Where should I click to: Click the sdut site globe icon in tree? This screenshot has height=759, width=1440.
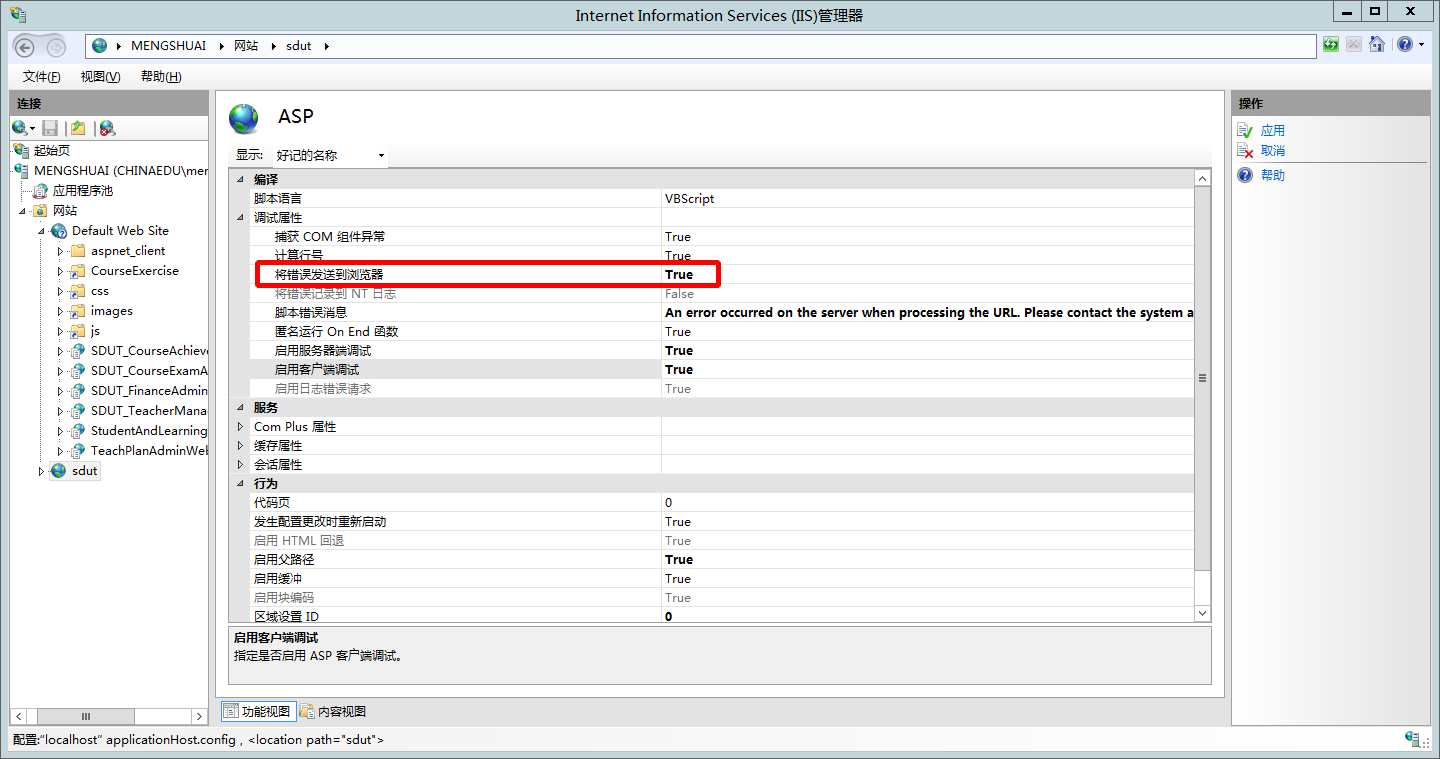(59, 470)
